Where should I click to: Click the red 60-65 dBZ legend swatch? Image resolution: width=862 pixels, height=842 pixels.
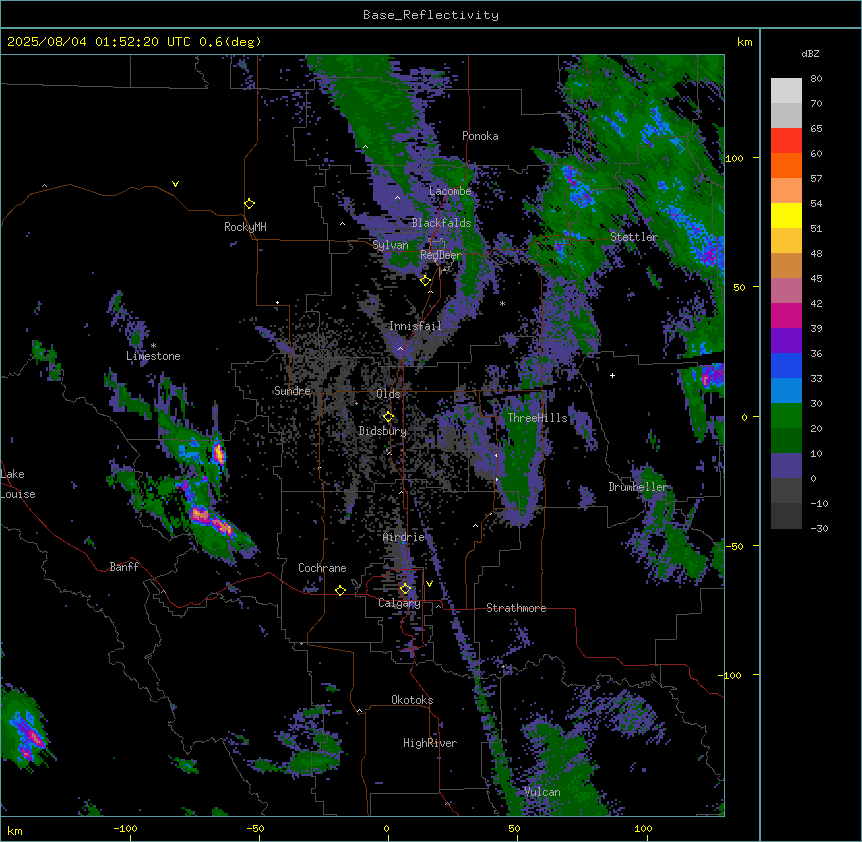(x=786, y=141)
